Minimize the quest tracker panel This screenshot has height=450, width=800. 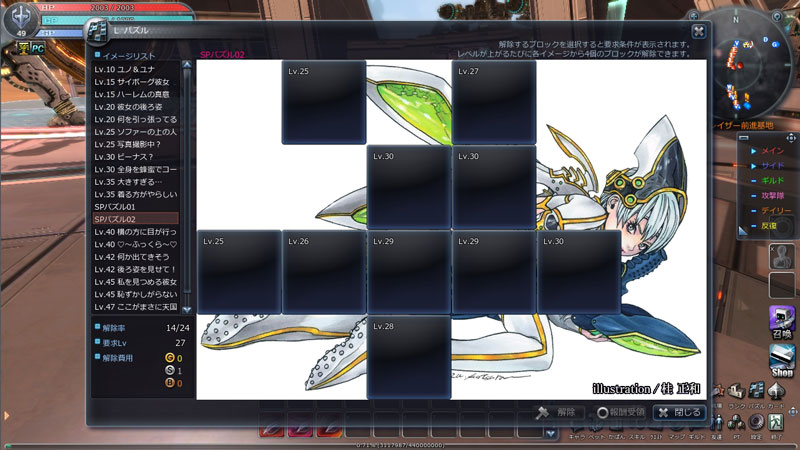(x=744, y=138)
